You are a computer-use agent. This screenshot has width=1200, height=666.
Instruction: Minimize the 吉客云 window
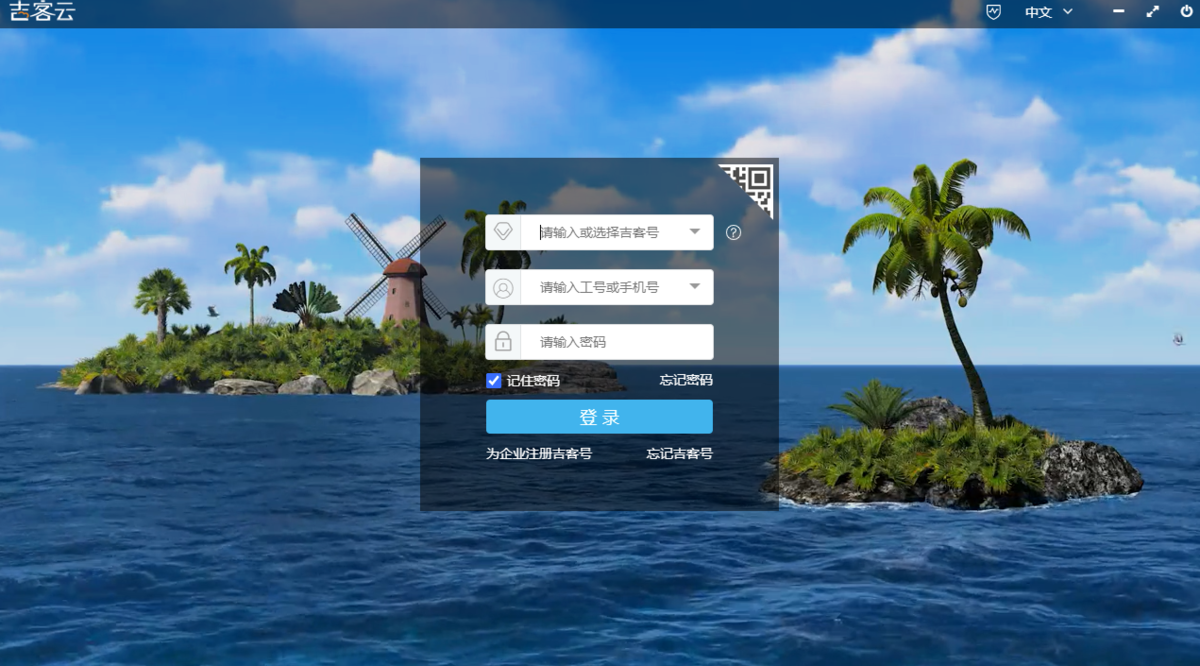[x=1119, y=12]
